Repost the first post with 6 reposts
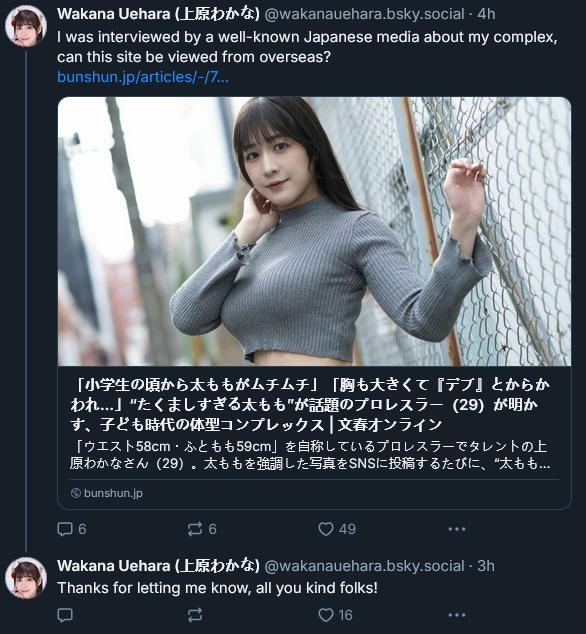Screen dimensions: 586x634 [x=202, y=529]
